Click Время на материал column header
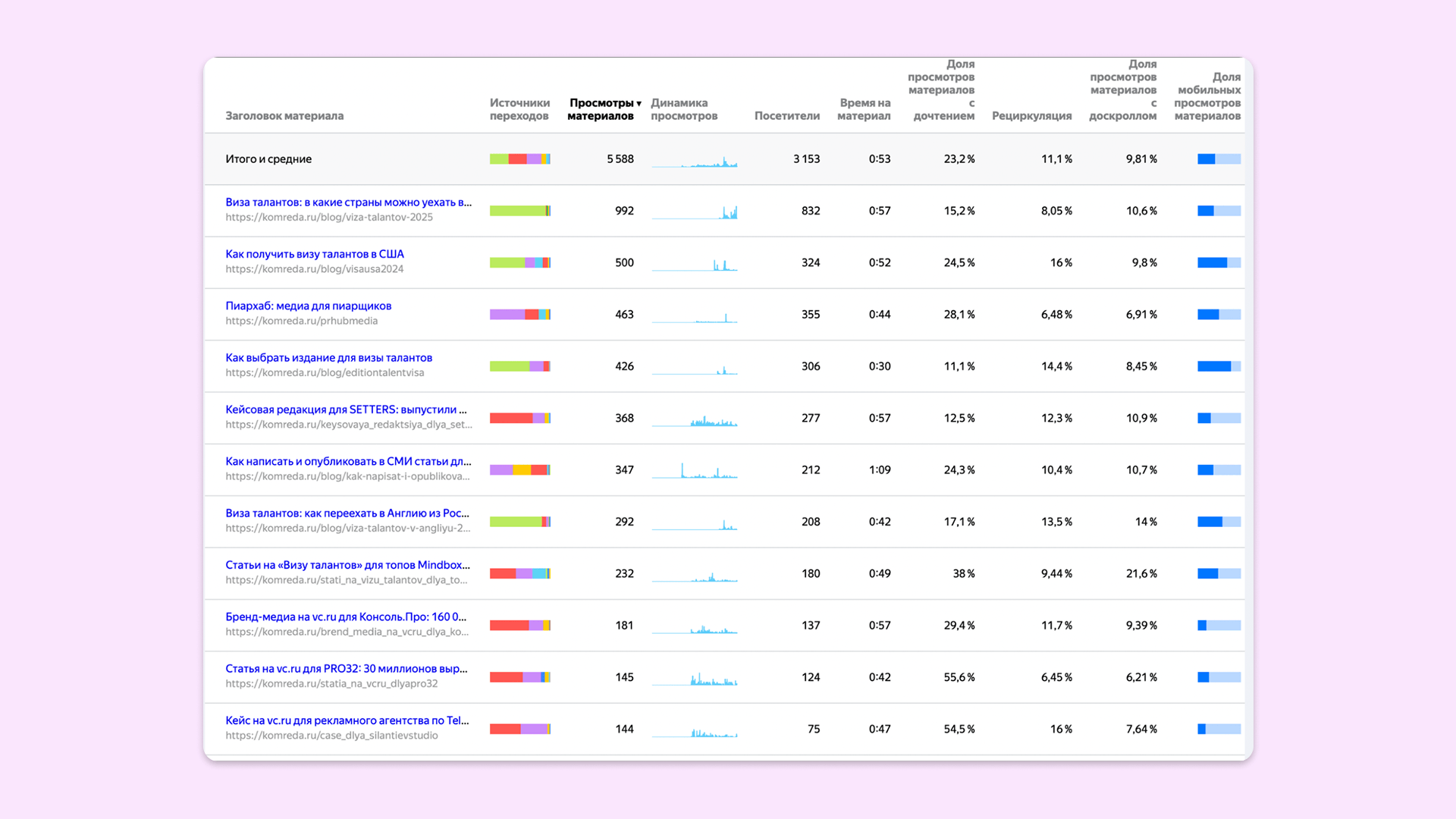 pos(864,109)
